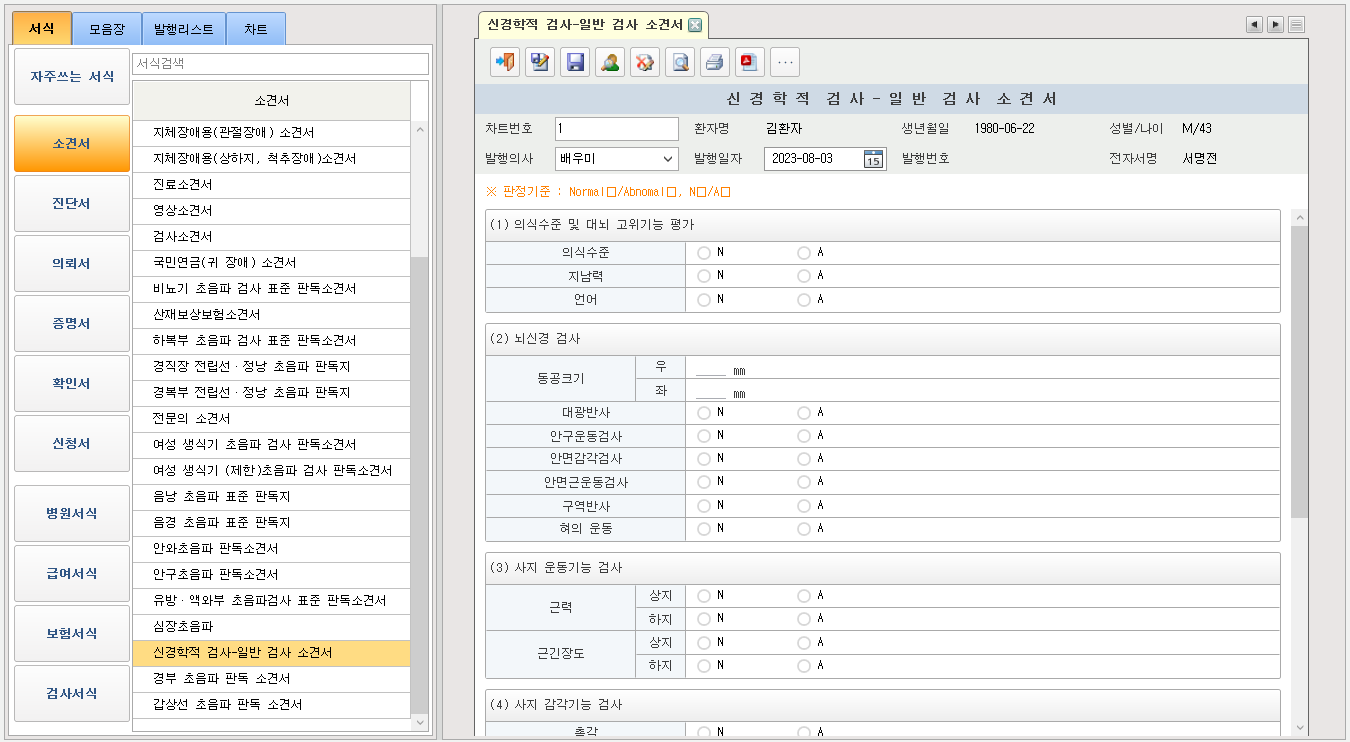Viewport: 1350px width, 742px height.
Task: Expand the 발행의사 dropdown
Action: tap(668, 159)
